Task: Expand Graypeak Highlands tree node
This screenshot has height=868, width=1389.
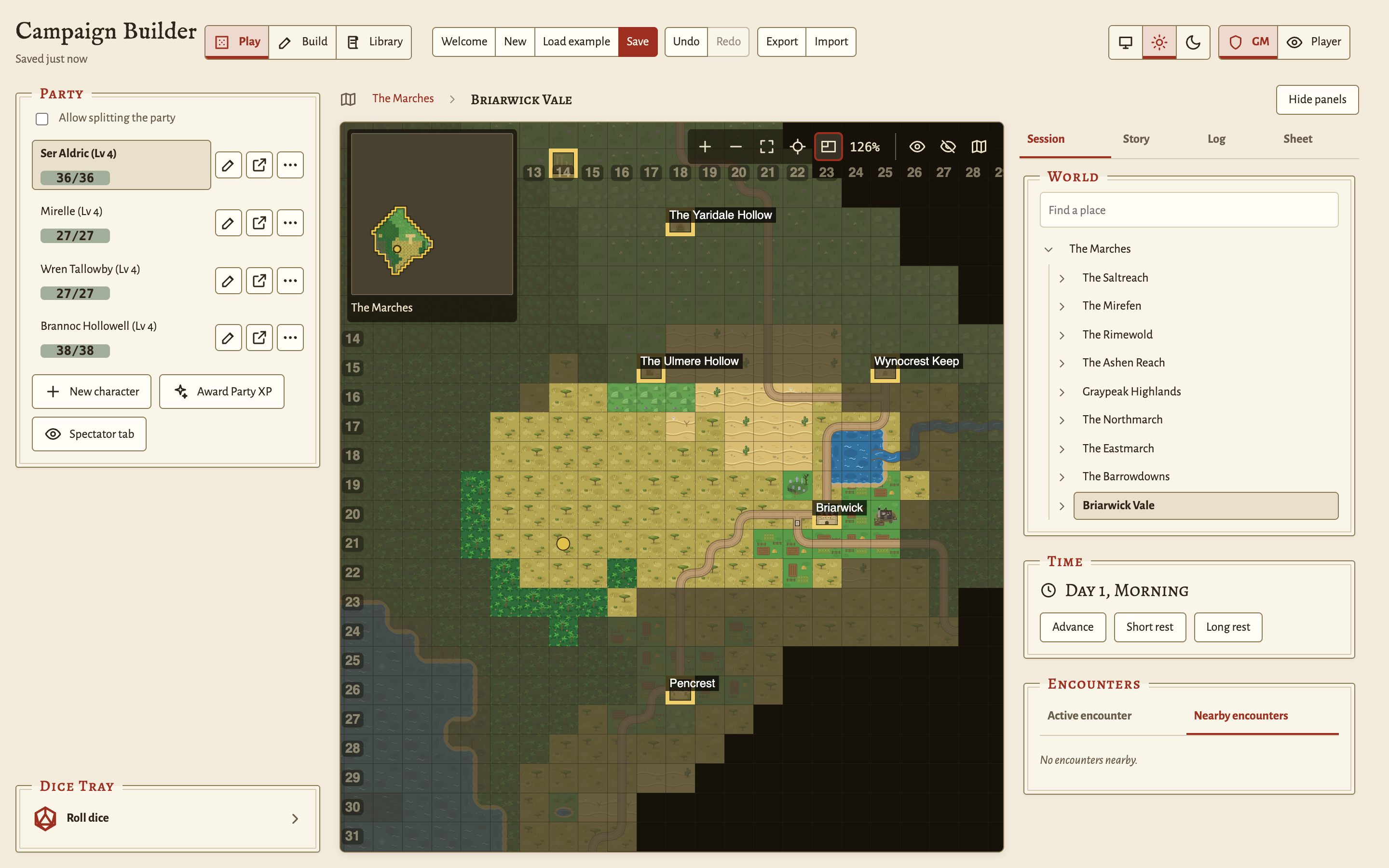Action: click(1062, 392)
